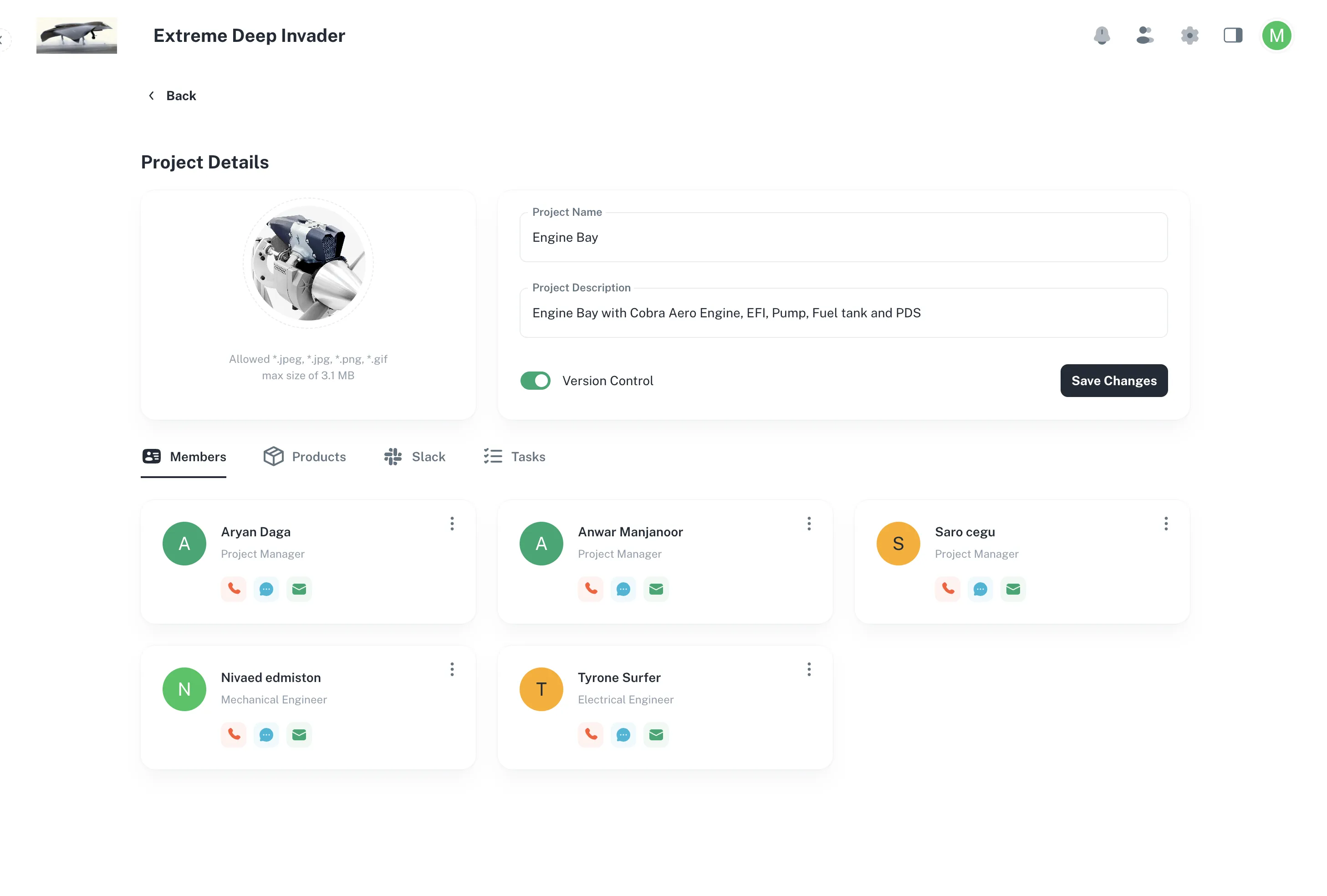This screenshot has height=896, width=1327.
Task: Click the Project Description input field
Action: click(843, 312)
